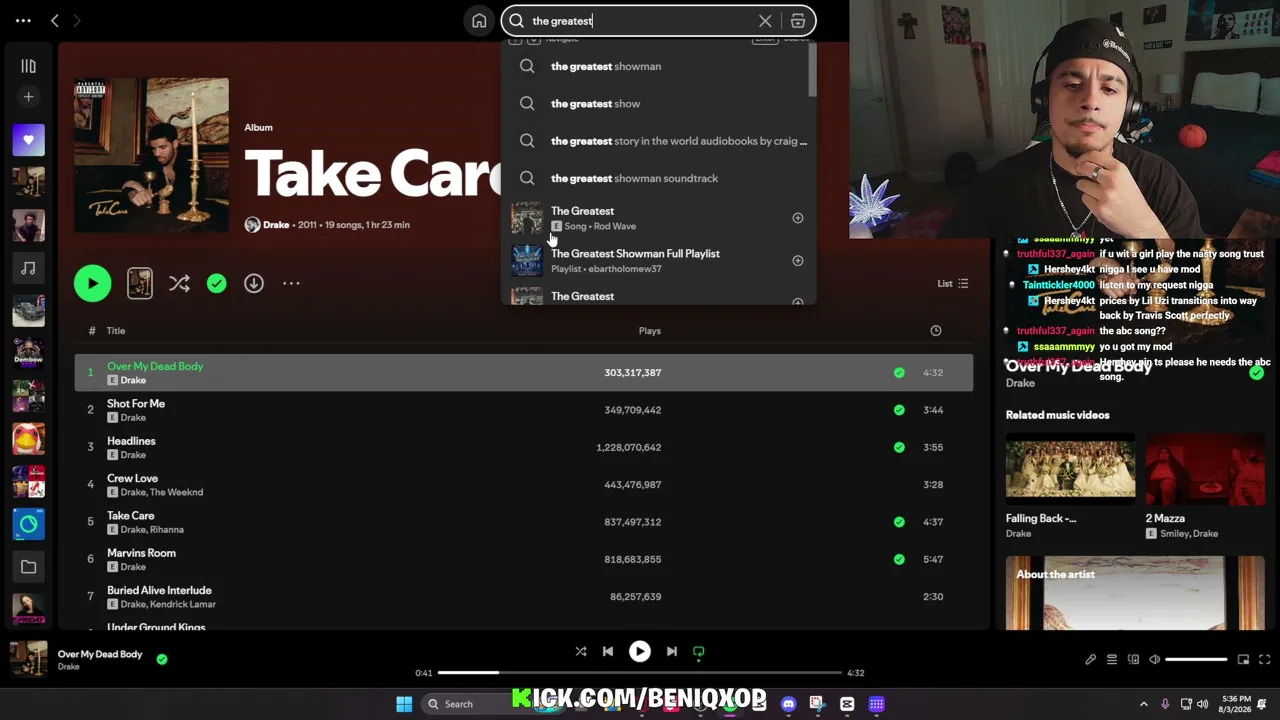Toggle album saved checkmark under the title
This screenshot has height=720, width=1280.
pyautogui.click(x=216, y=284)
